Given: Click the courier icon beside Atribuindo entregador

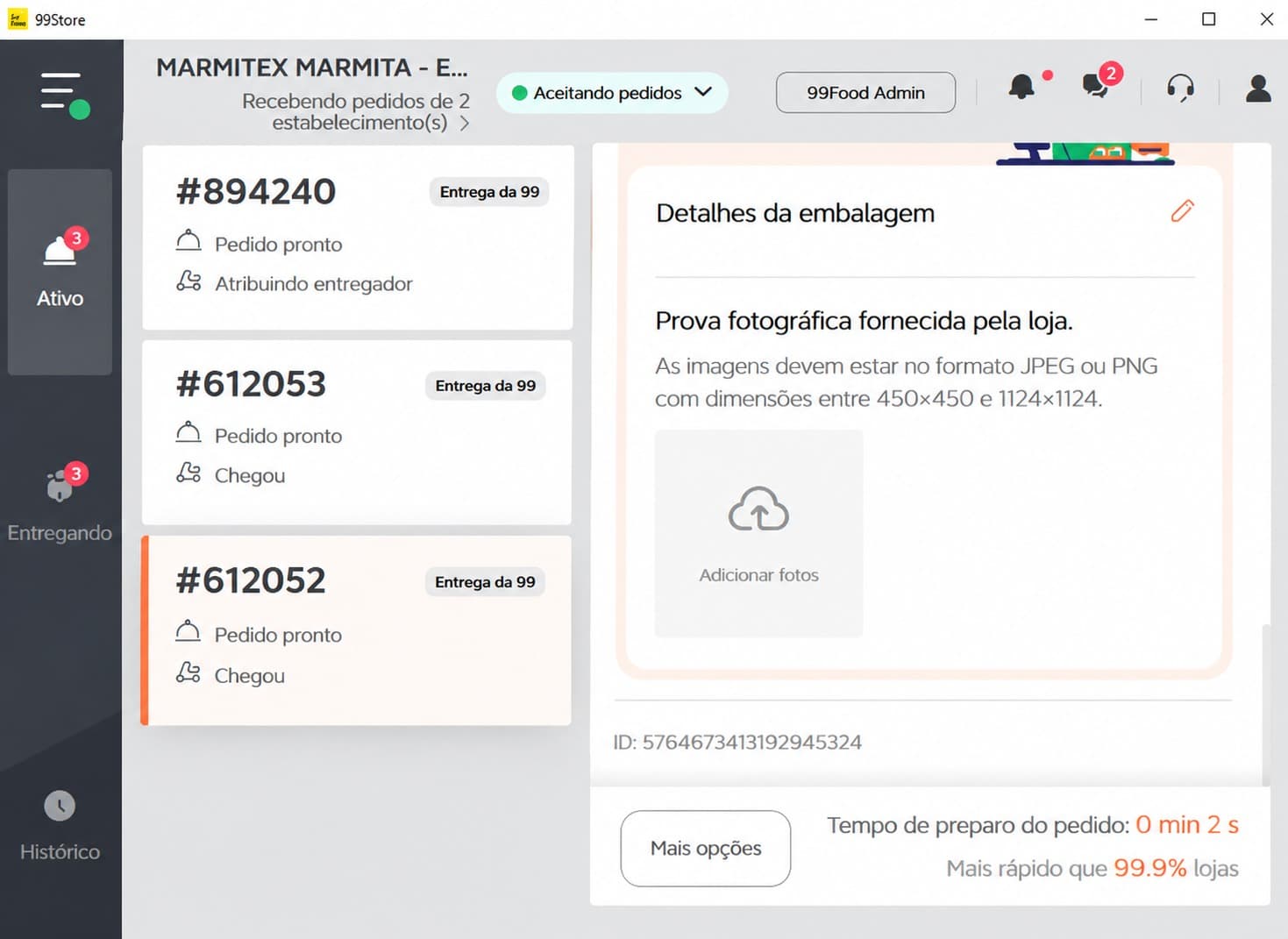Looking at the screenshot, I should click(189, 281).
